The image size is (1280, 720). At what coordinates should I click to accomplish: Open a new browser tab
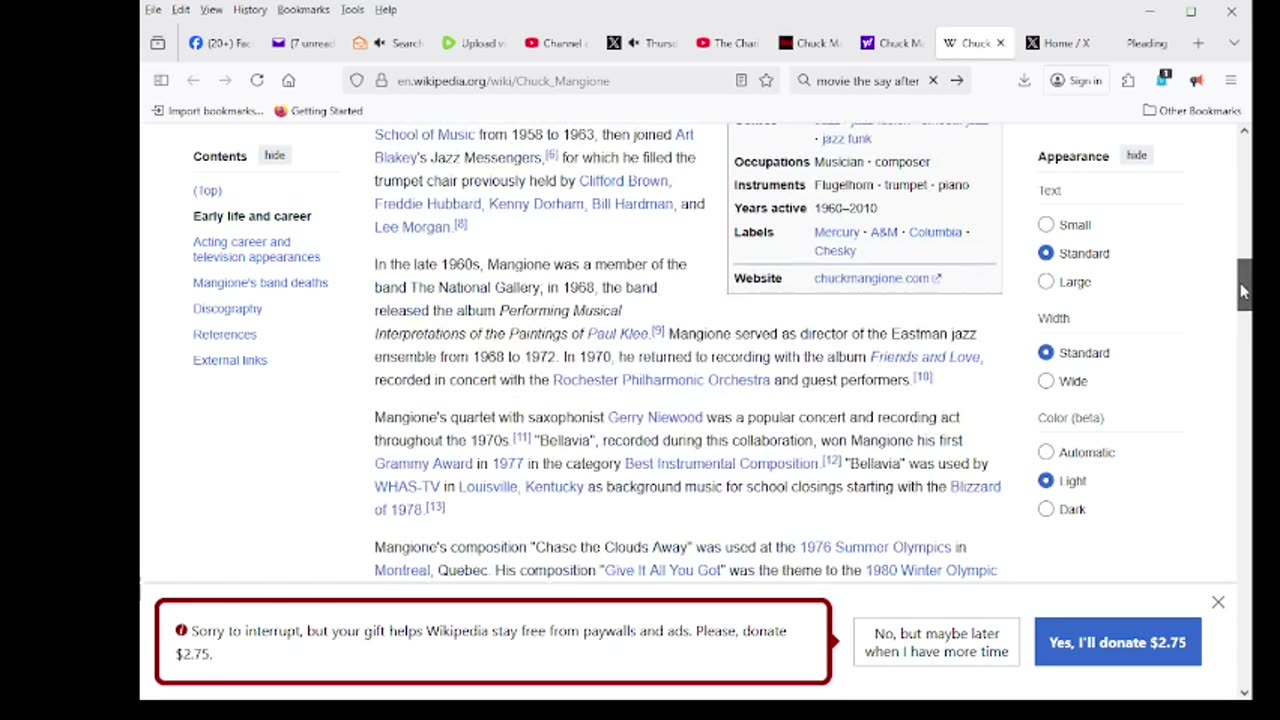(x=1198, y=43)
